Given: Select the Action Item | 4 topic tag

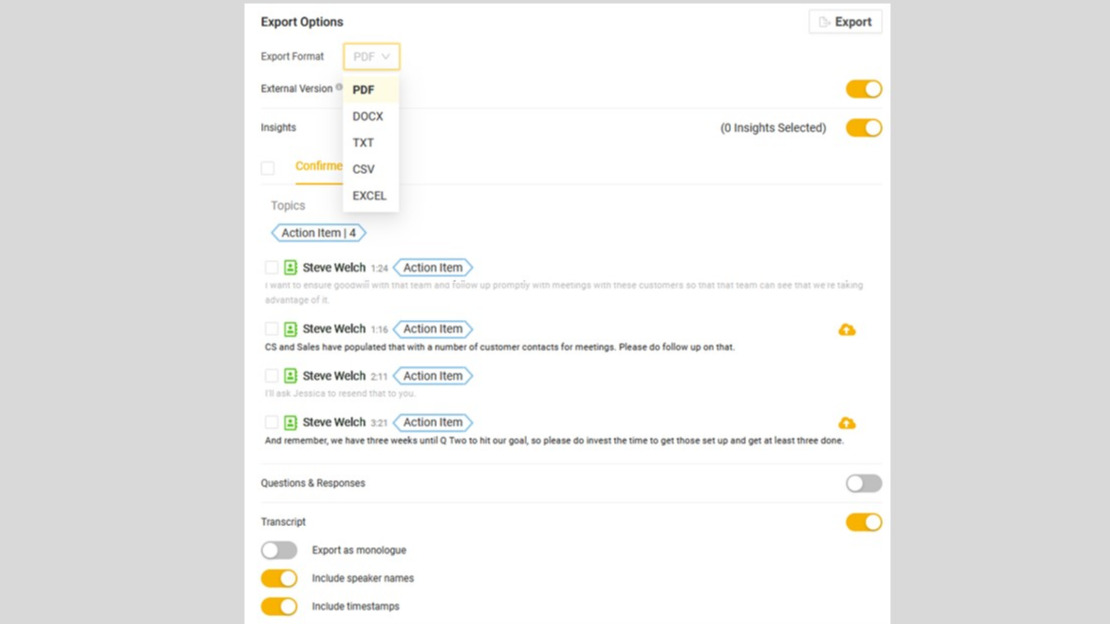Looking at the screenshot, I should click(318, 233).
